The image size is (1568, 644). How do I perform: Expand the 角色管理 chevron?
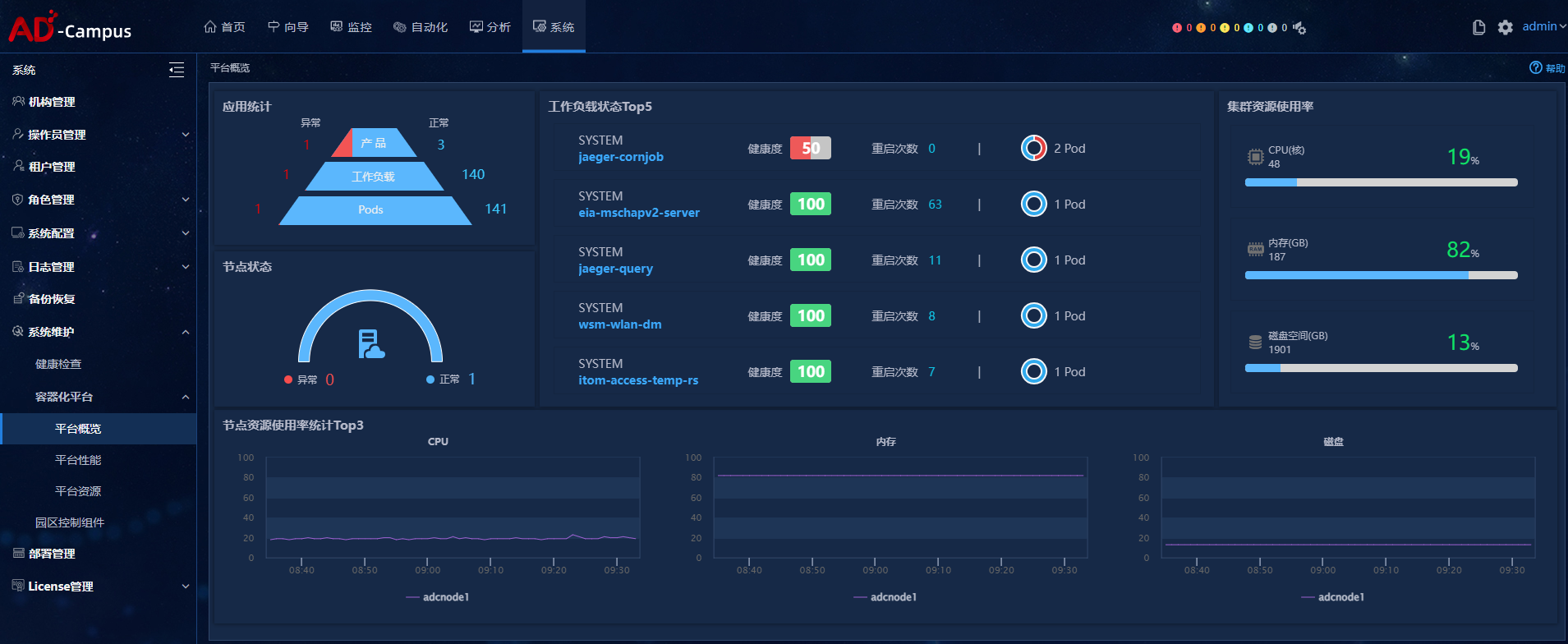tap(186, 200)
